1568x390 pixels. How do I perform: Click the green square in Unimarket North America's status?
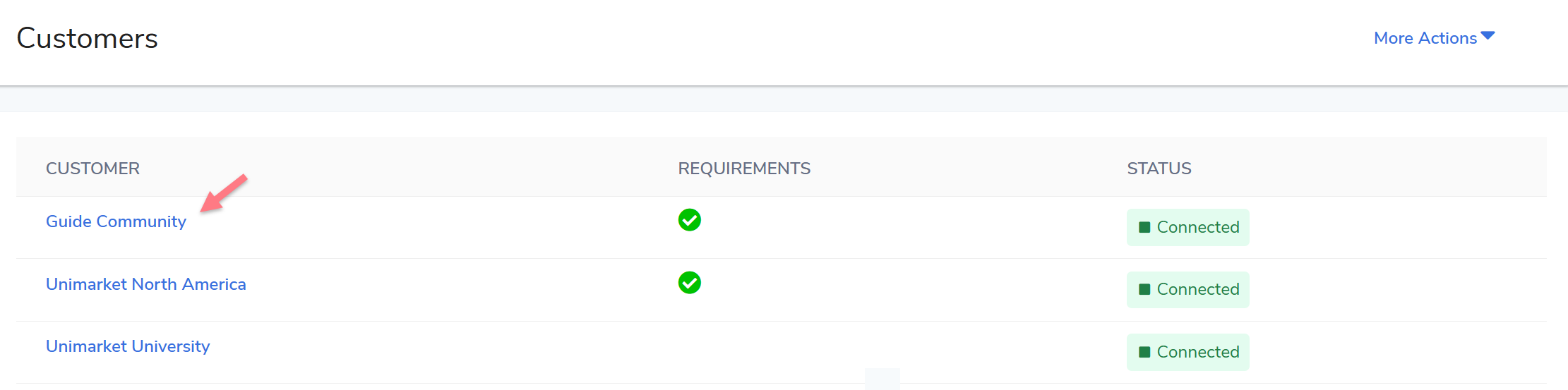point(1144,289)
